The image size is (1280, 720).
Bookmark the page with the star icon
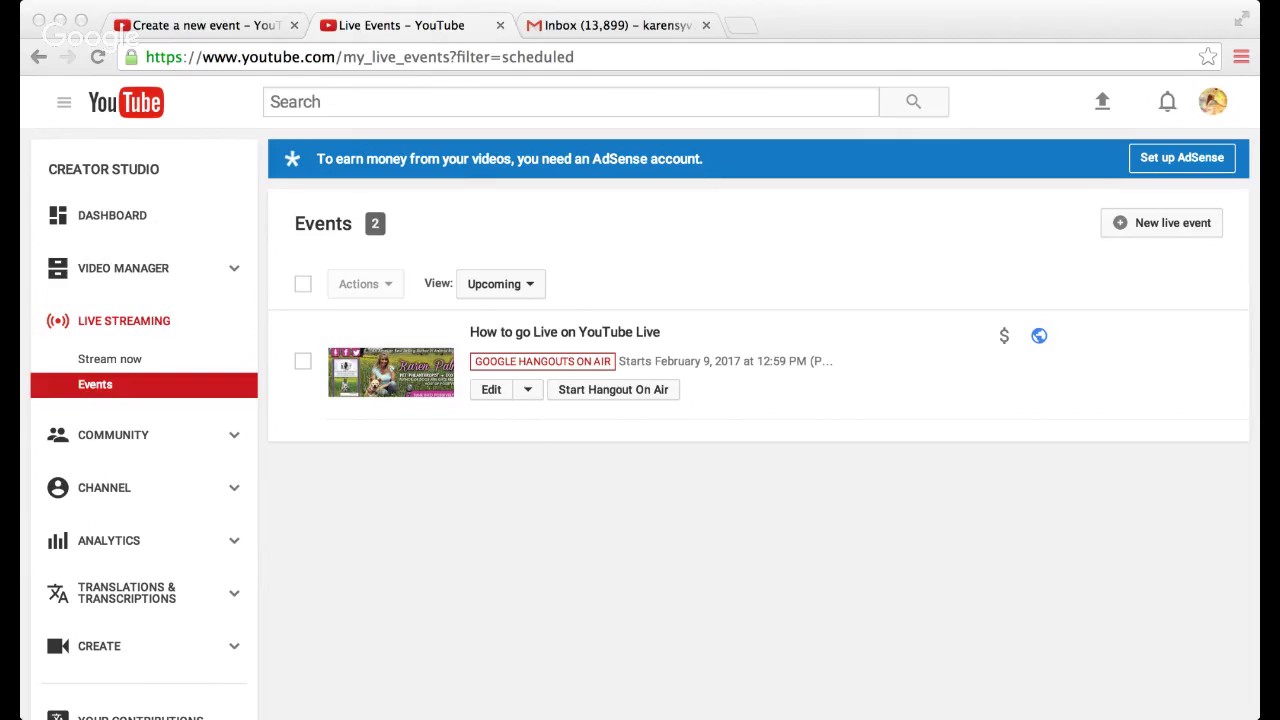pyautogui.click(x=1208, y=57)
